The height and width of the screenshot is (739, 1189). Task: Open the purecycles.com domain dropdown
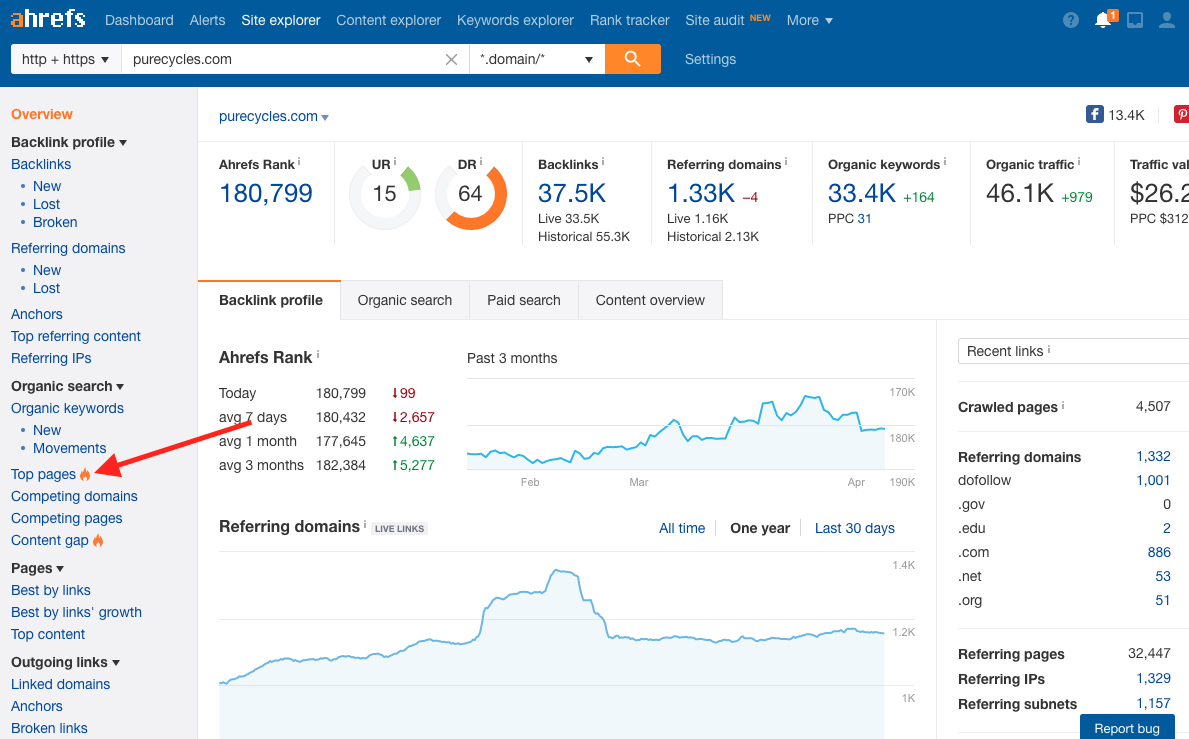coord(274,117)
